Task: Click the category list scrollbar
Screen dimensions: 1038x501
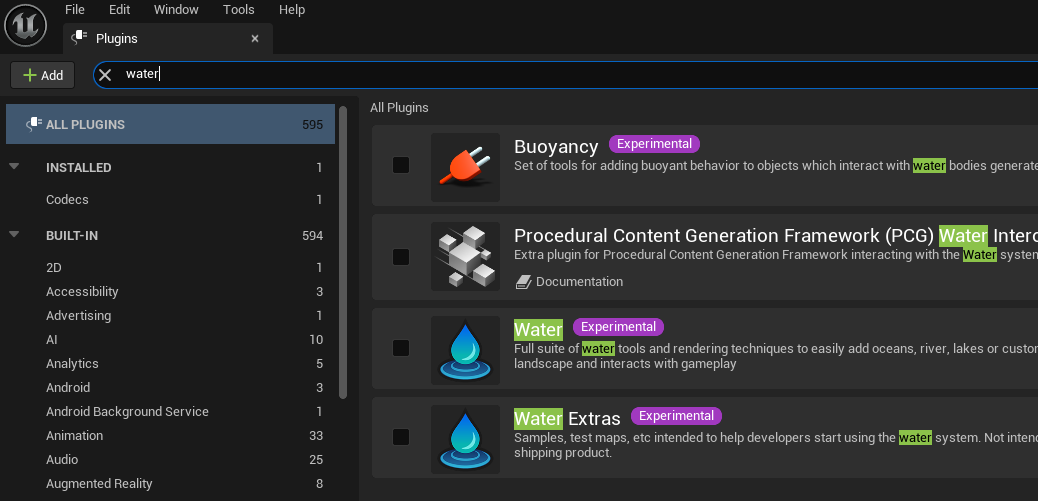Action: (x=343, y=251)
